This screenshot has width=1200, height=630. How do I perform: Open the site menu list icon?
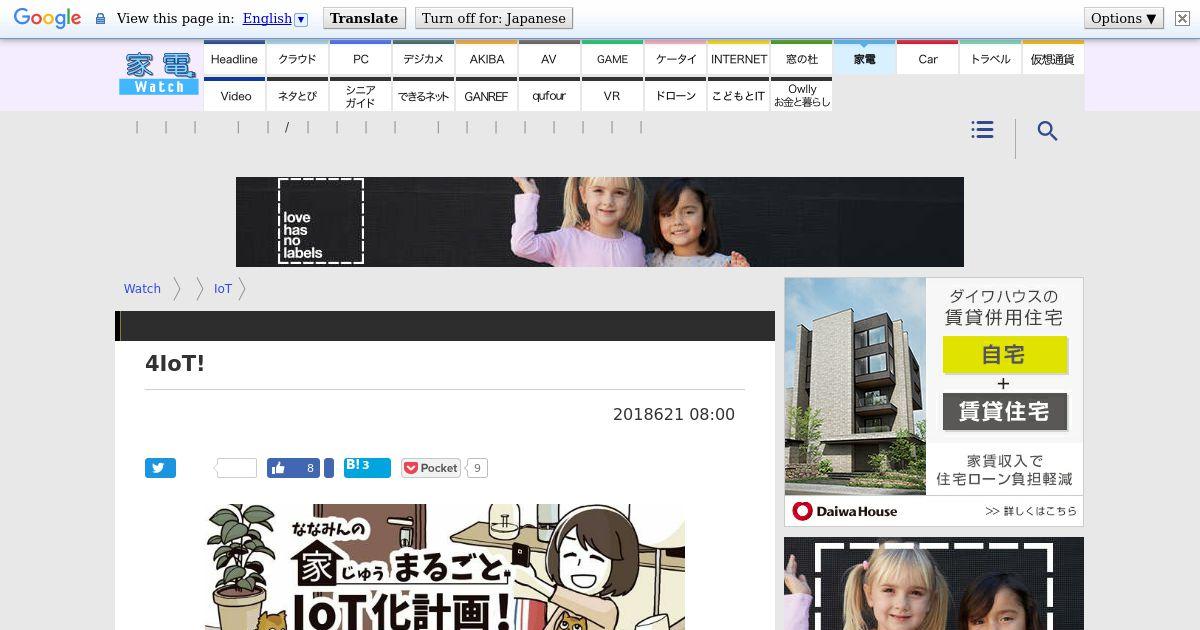[x=982, y=130]
